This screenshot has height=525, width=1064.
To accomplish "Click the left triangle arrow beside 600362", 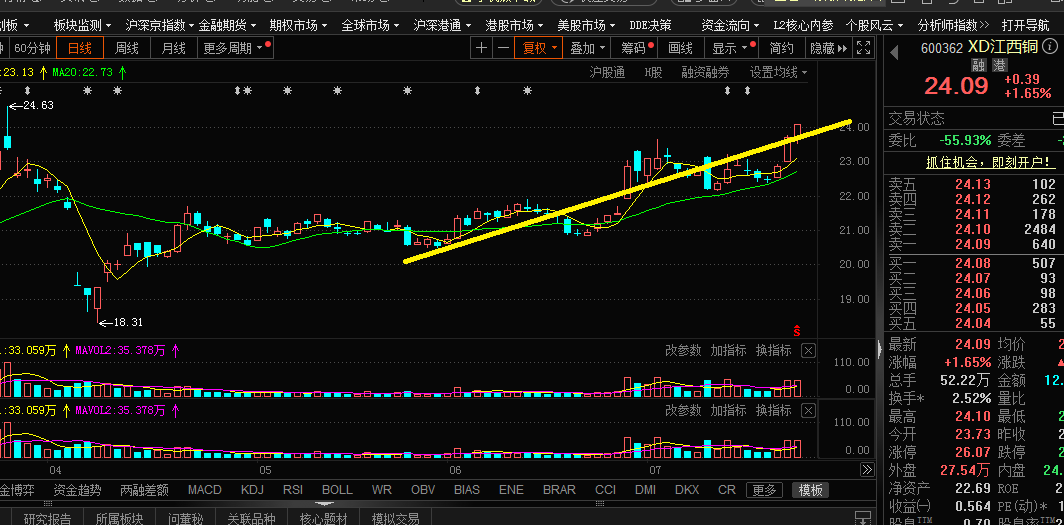I will tap(894, 51).
